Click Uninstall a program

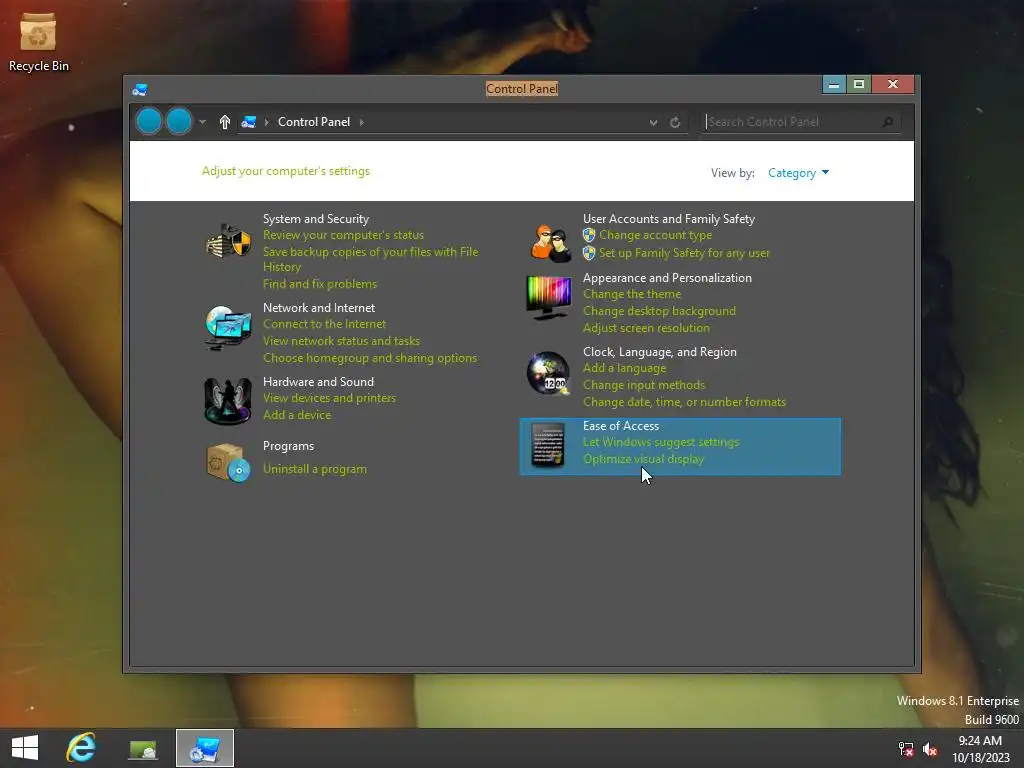[x=315, y=469]
